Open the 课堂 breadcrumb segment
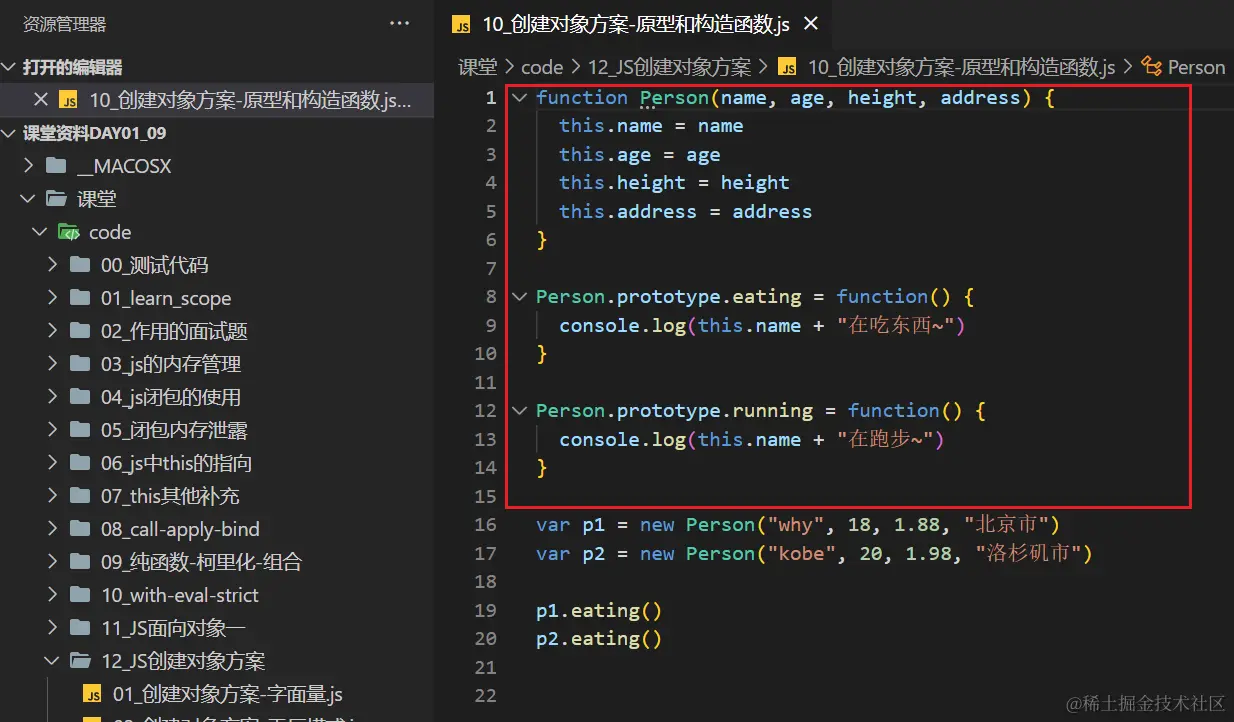The height and width of the screenshot is (722, 1234). pyautogui.click(x=478, y=67)
